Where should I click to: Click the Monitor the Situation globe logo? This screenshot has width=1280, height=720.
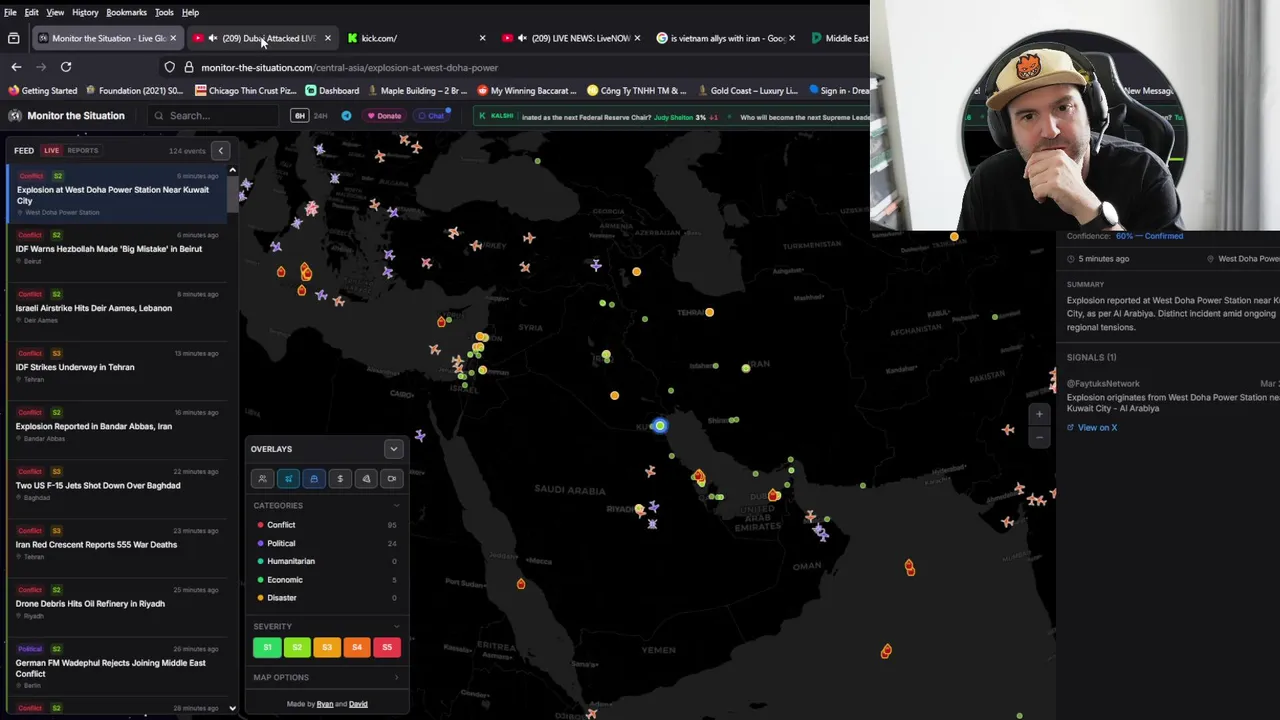(x=15, y=116)
